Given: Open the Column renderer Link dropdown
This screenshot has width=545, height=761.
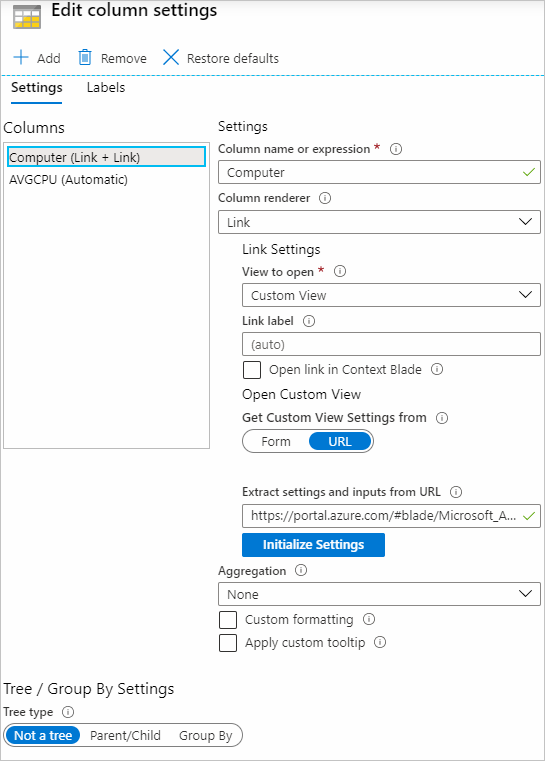Looking at the screenshot, I should pyautogui.click(x=379, y=222).
